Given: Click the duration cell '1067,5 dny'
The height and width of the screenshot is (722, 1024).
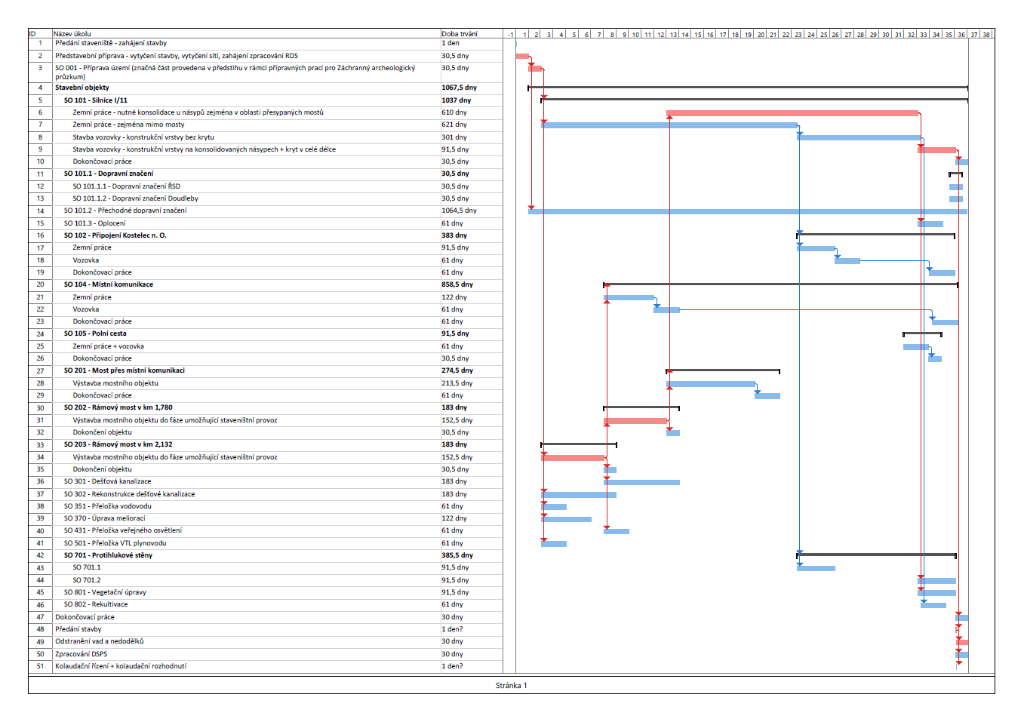Looking at the screenshot, I should [x=459, y=88].
